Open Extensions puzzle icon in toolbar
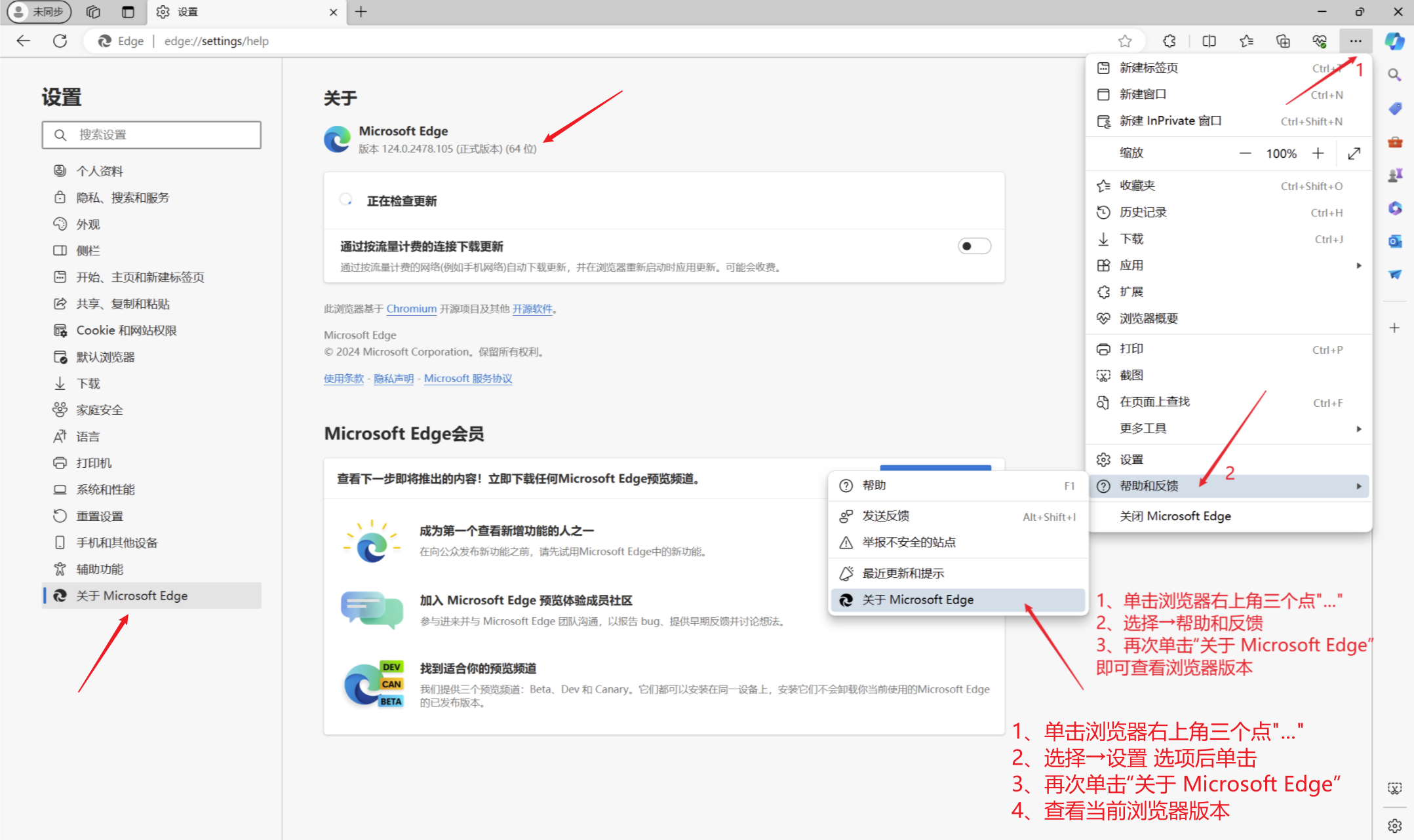 click(x=1169, y=41)
